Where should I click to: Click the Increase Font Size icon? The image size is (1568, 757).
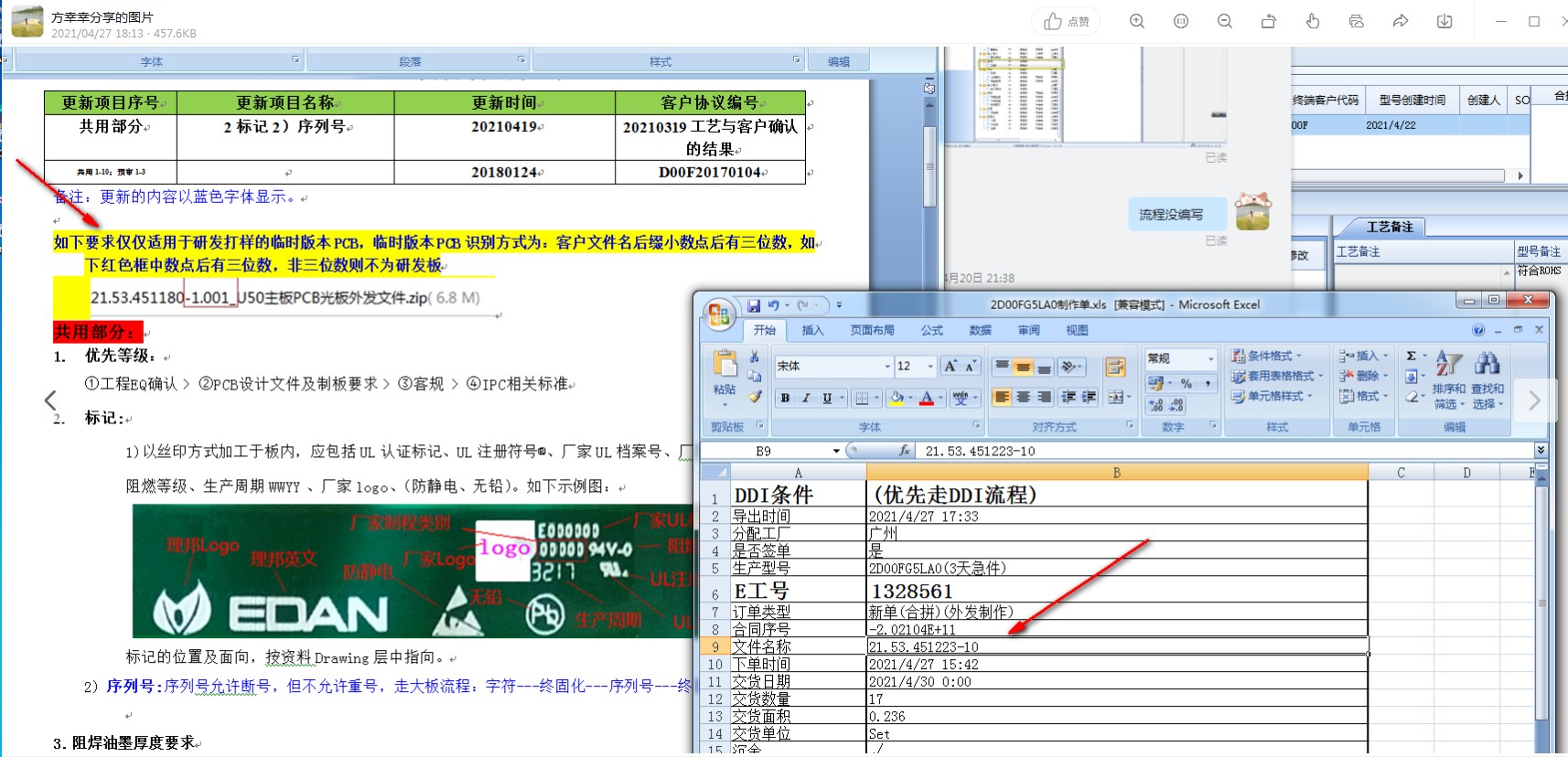[950, 367]
